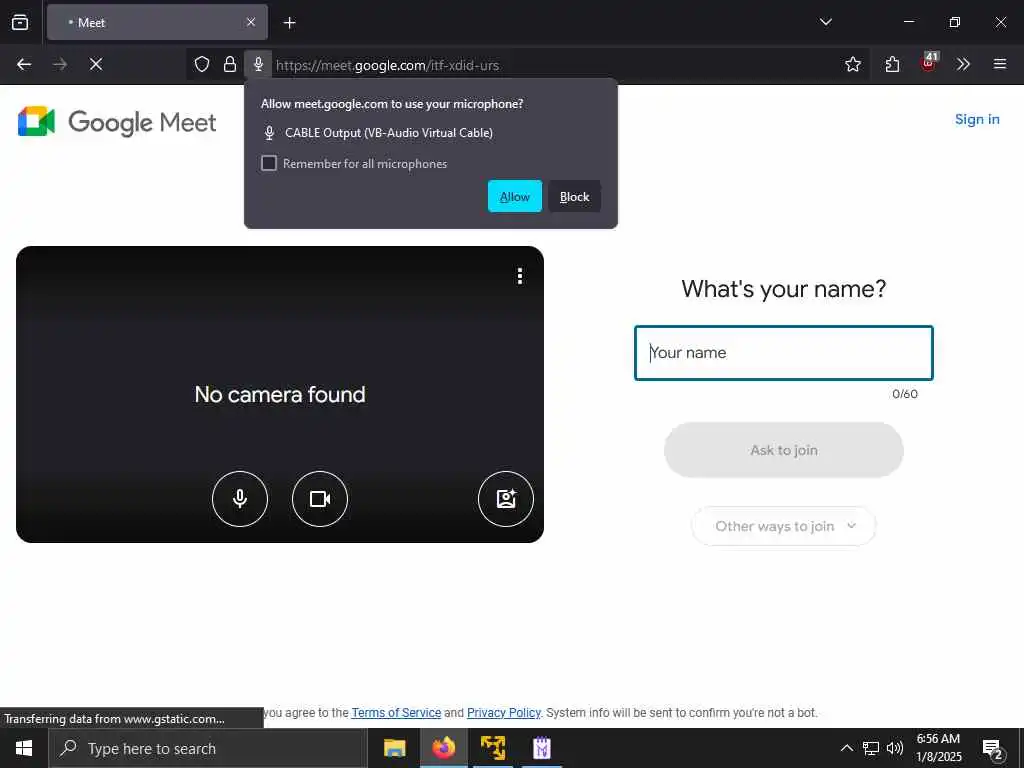Toggle the microphone button in video preview
Image resolution: width=1024 pixels, height=768 pixels.
coord(240,499)
